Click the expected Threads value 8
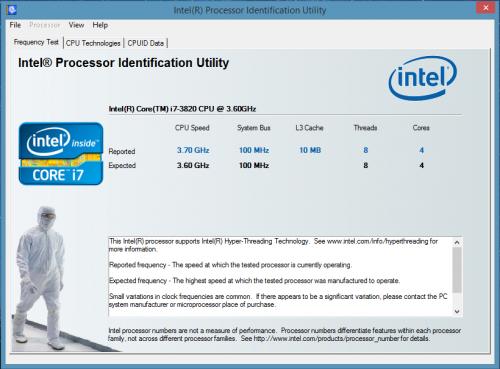The width and height of the screenshot is (500, 369). pyautogui.click(x=366, y=165)
